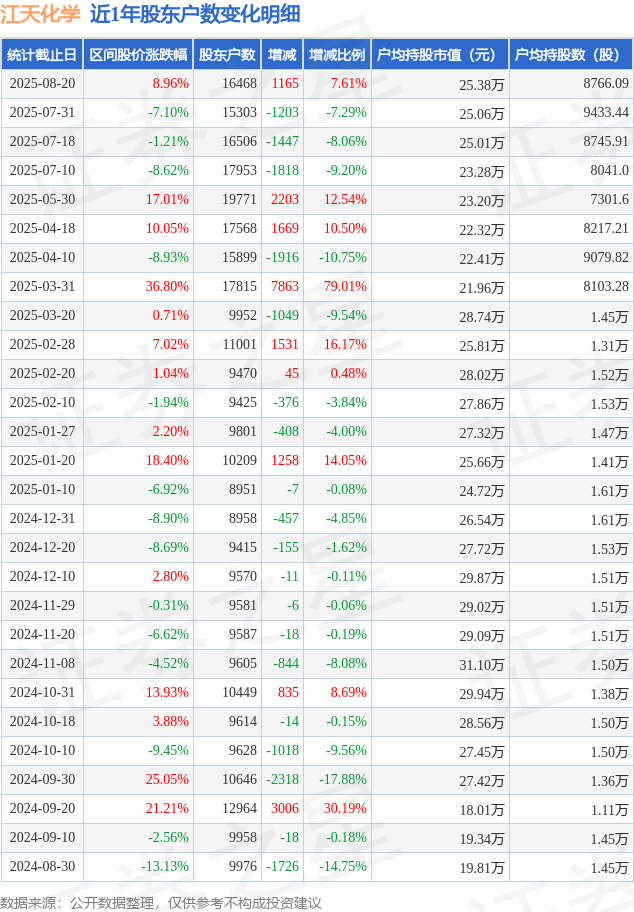
Task: Select the 2025-08-20 date cell
Action: click(x=42, y=83)
